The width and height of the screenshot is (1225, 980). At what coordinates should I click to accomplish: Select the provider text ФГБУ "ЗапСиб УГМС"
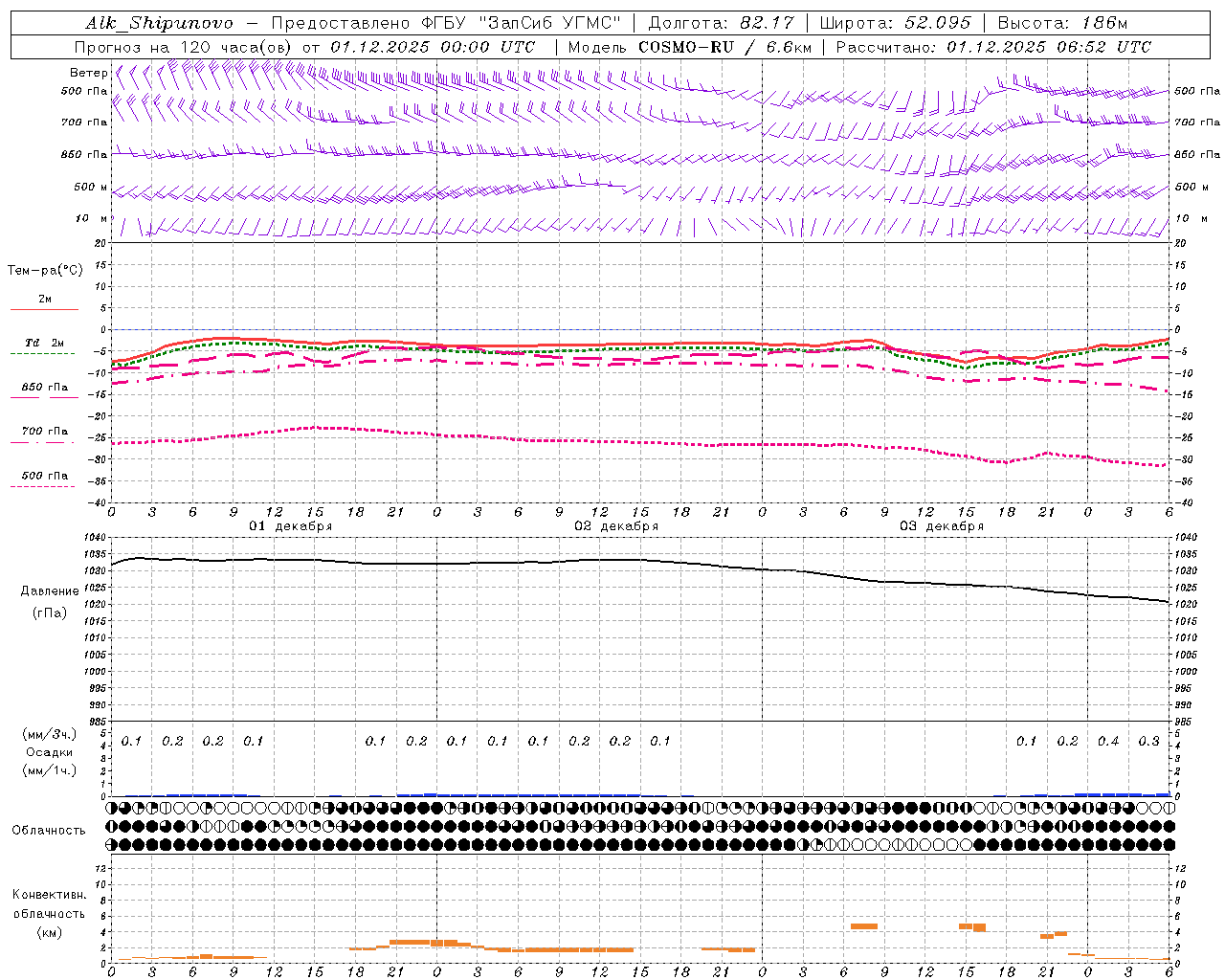coord(521,23)
